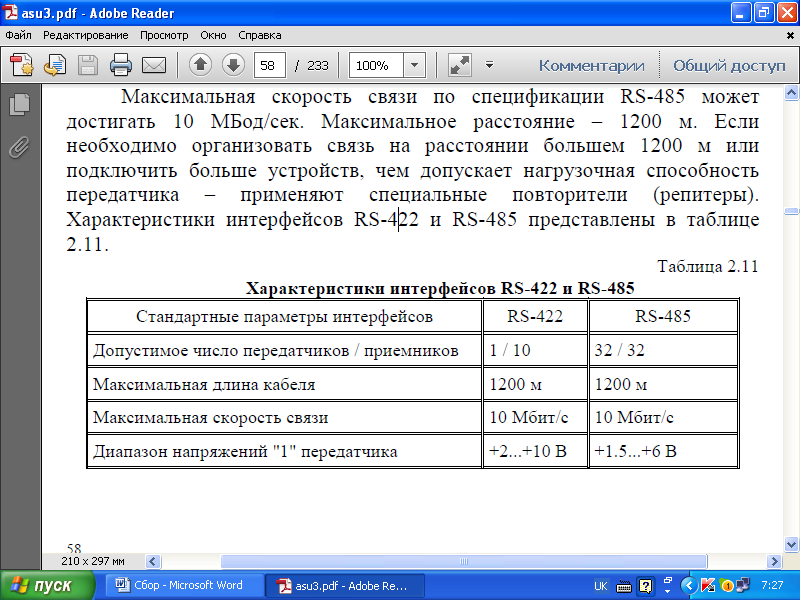Click row 'Максимальная скорость связи'
This screenshot has width=800, height=600.
[412, 417]
